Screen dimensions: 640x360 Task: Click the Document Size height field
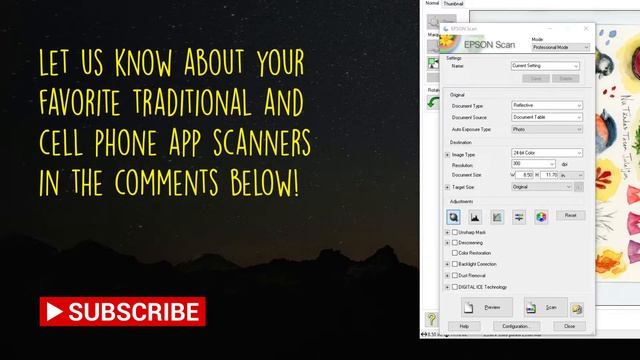point(549,175)
